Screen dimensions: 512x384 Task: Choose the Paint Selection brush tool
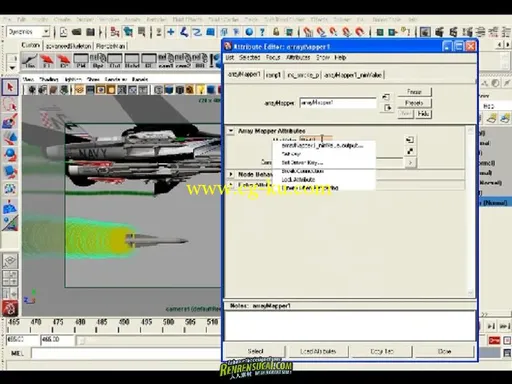(10, 121)
